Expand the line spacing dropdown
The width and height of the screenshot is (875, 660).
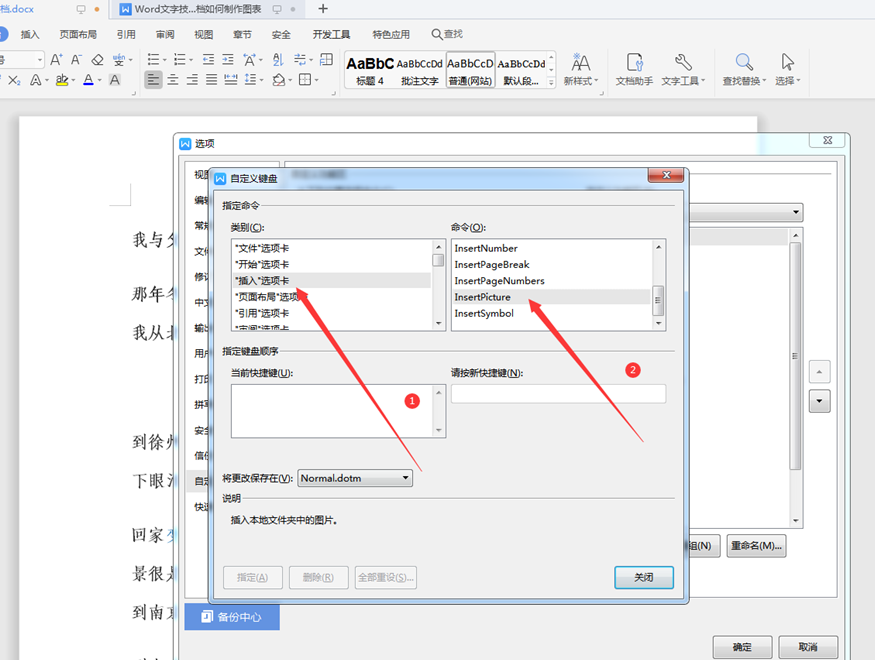coord(261,79)
